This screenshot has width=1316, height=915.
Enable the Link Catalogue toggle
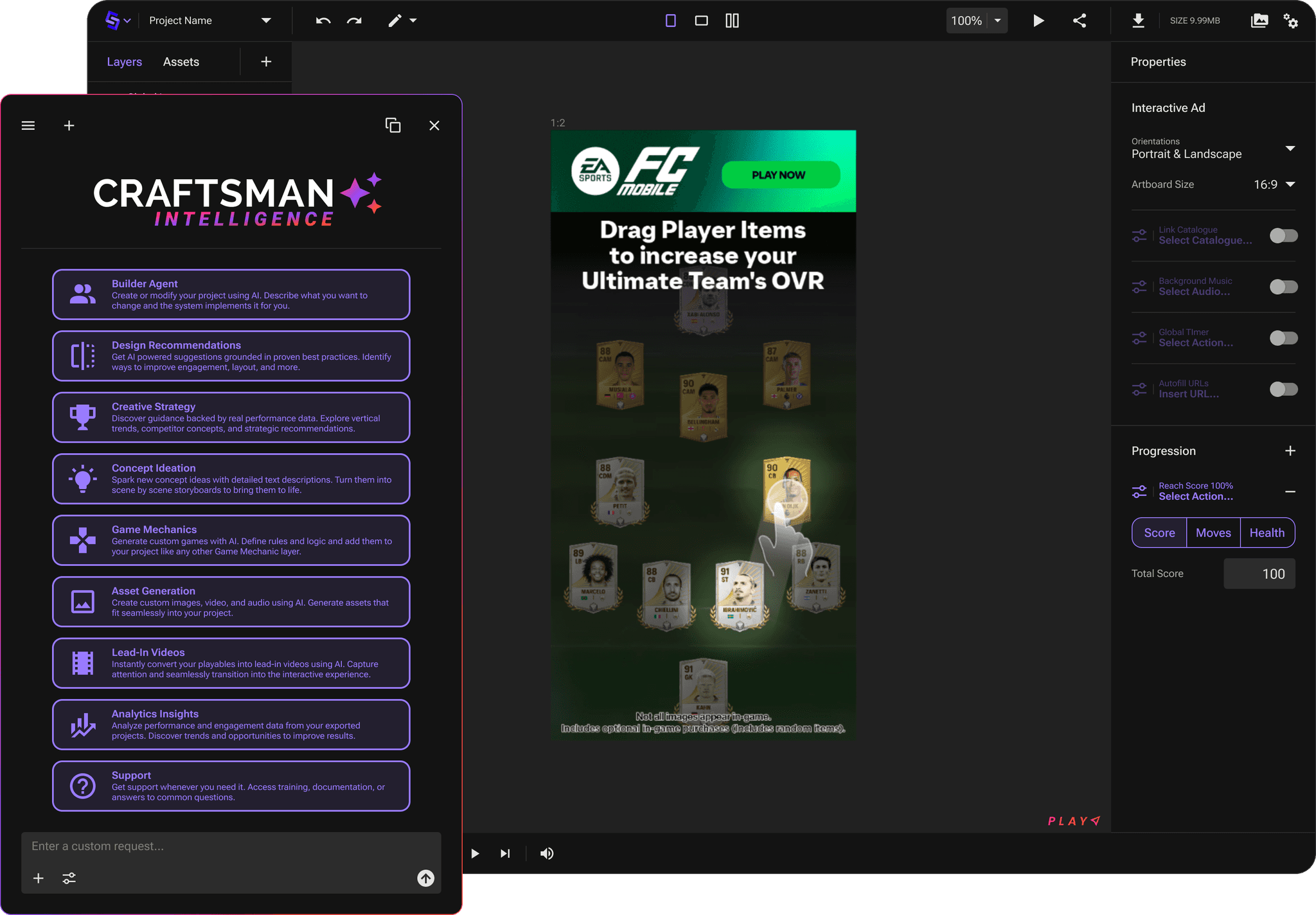point(1283,235)
